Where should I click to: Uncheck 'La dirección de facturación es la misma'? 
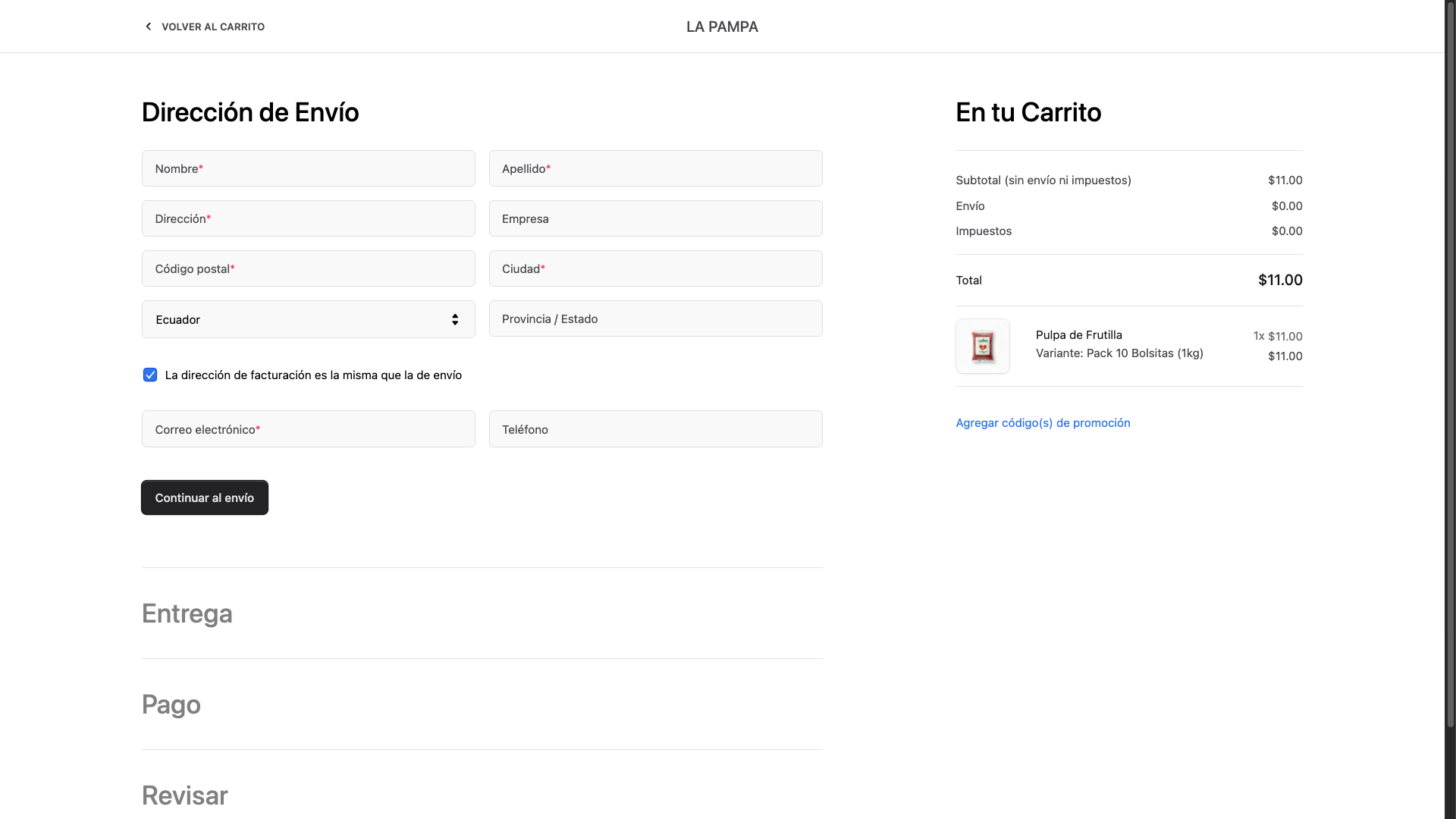tap(149, 375)
